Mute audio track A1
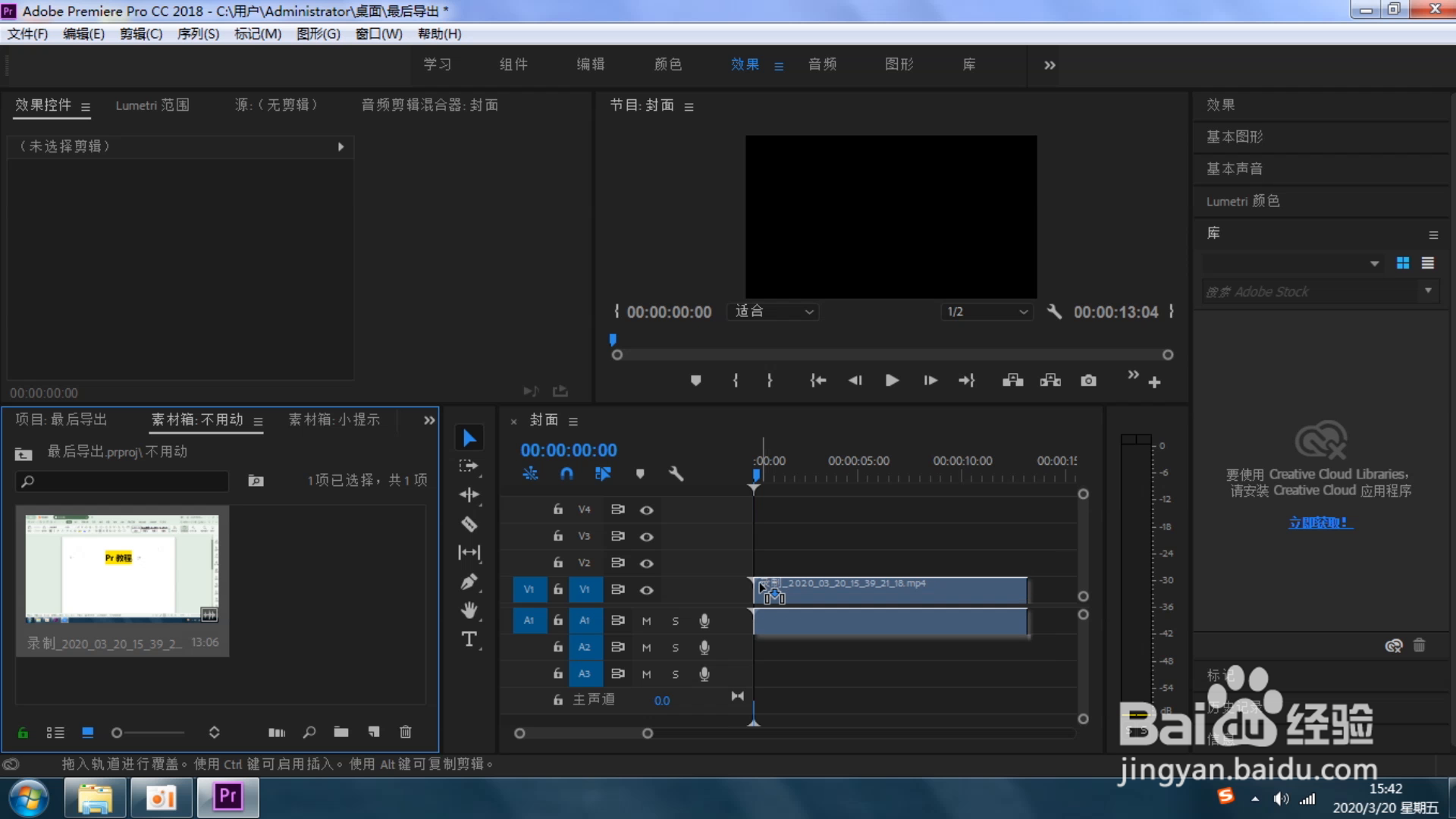 tap(646, 621)
